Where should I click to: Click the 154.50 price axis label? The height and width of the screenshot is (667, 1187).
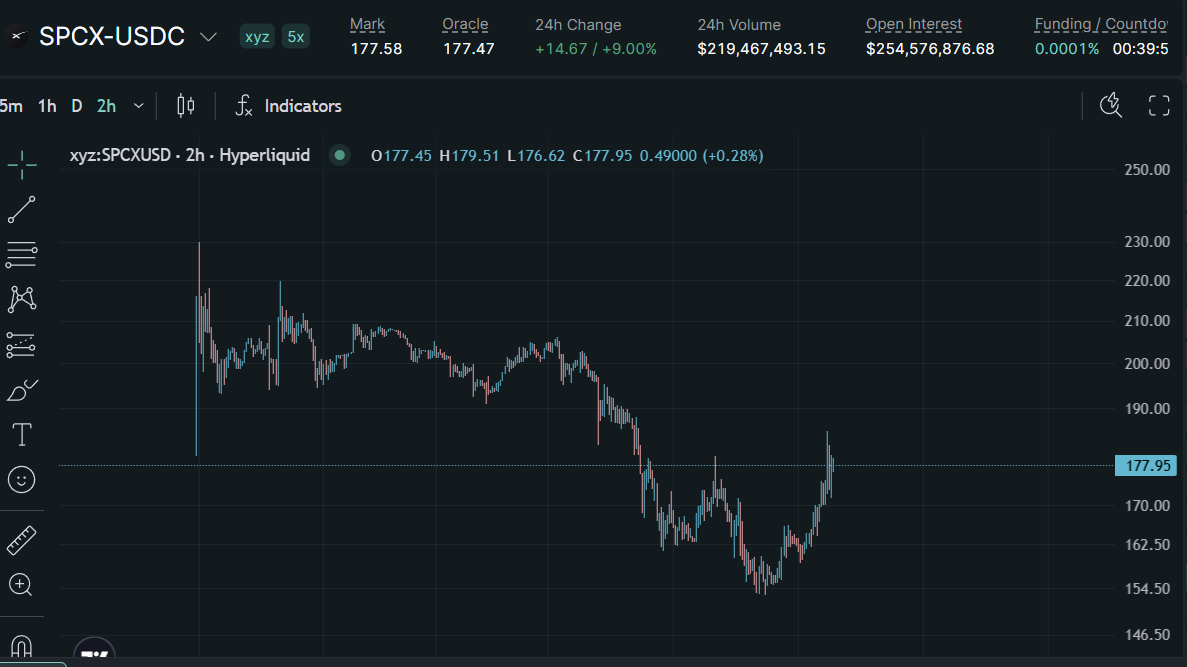[1147, 588]
